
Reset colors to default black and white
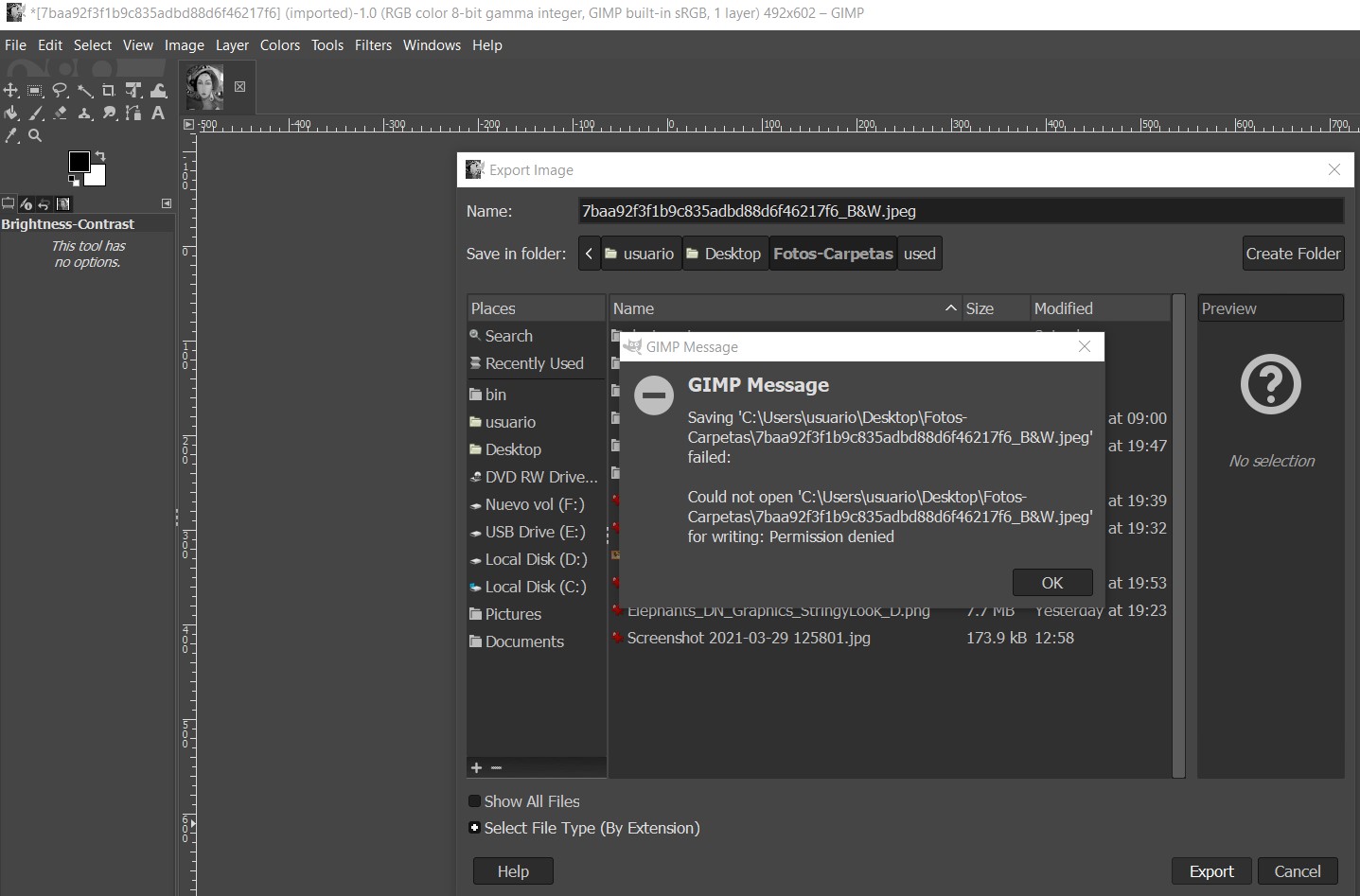tap(74, 180)
